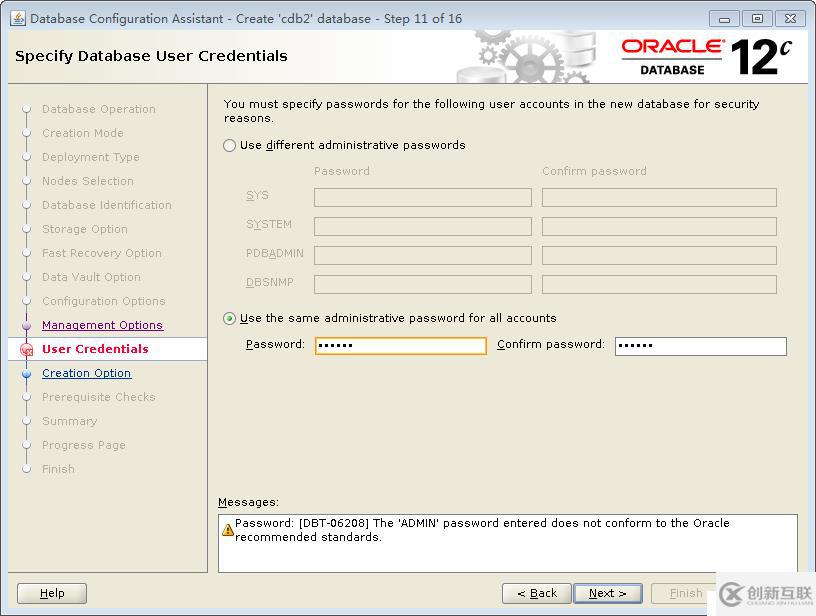Image resolution: width=816 pixels, height=616 pixels.
Task: Click the Management Options step bullet
Action: tap(27, 326)
